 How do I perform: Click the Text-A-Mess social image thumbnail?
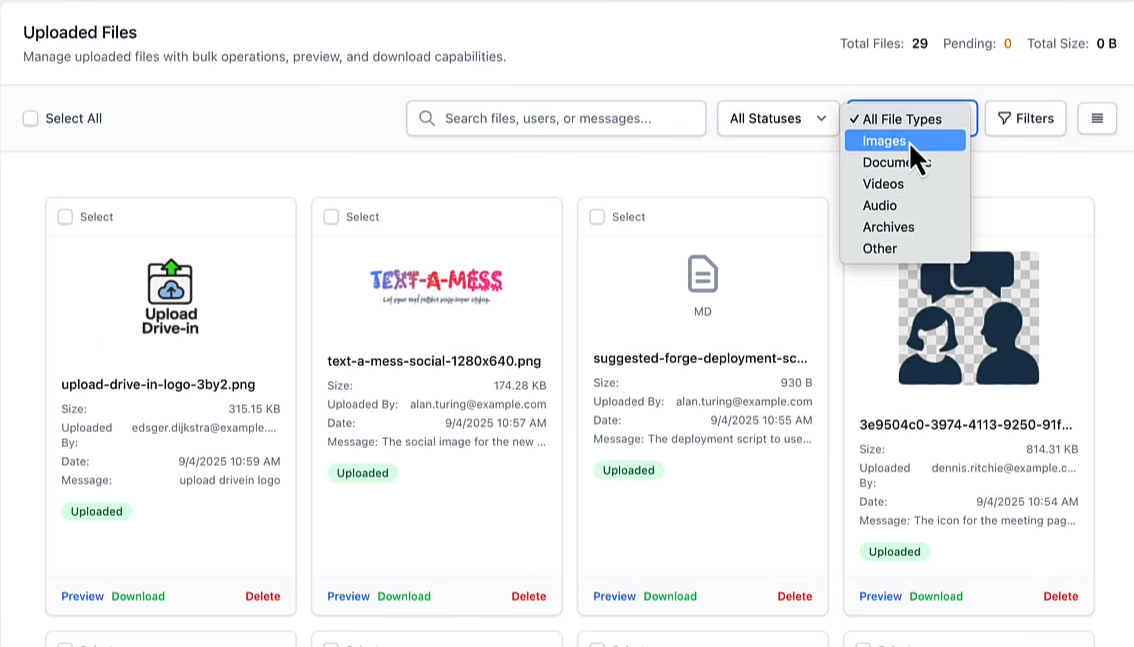pos(436,285)
